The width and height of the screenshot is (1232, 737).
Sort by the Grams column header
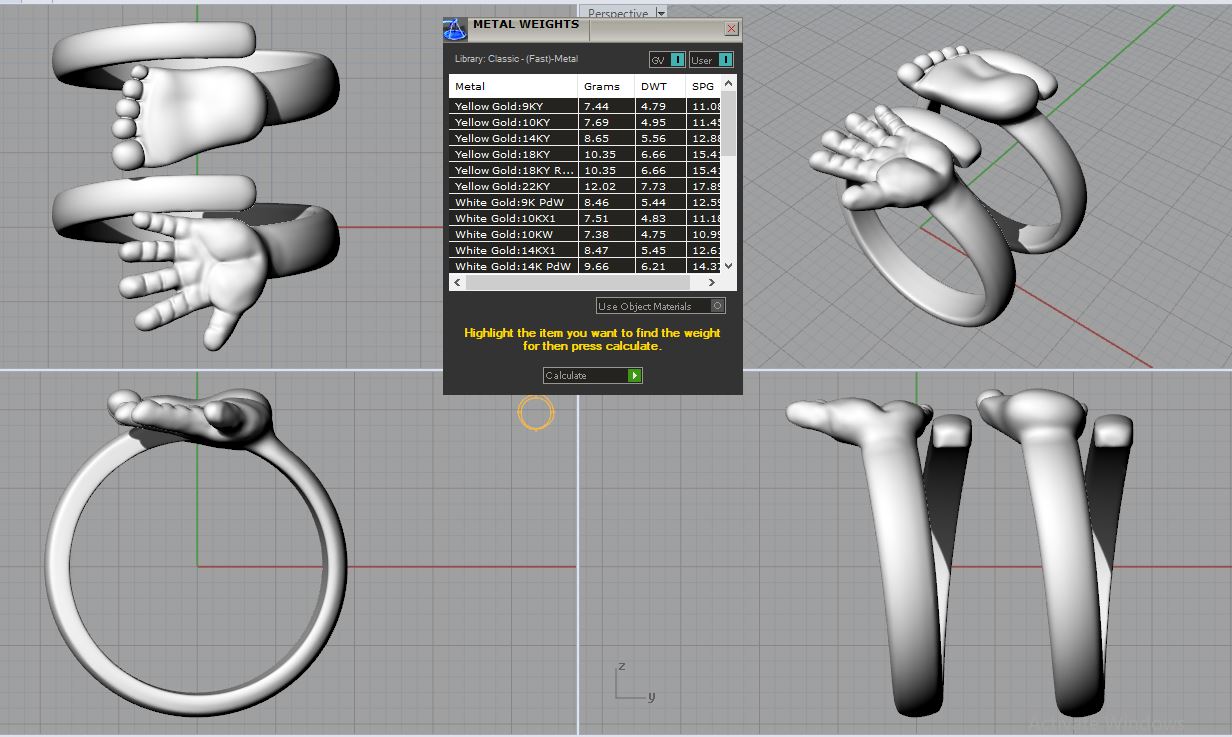602,87
